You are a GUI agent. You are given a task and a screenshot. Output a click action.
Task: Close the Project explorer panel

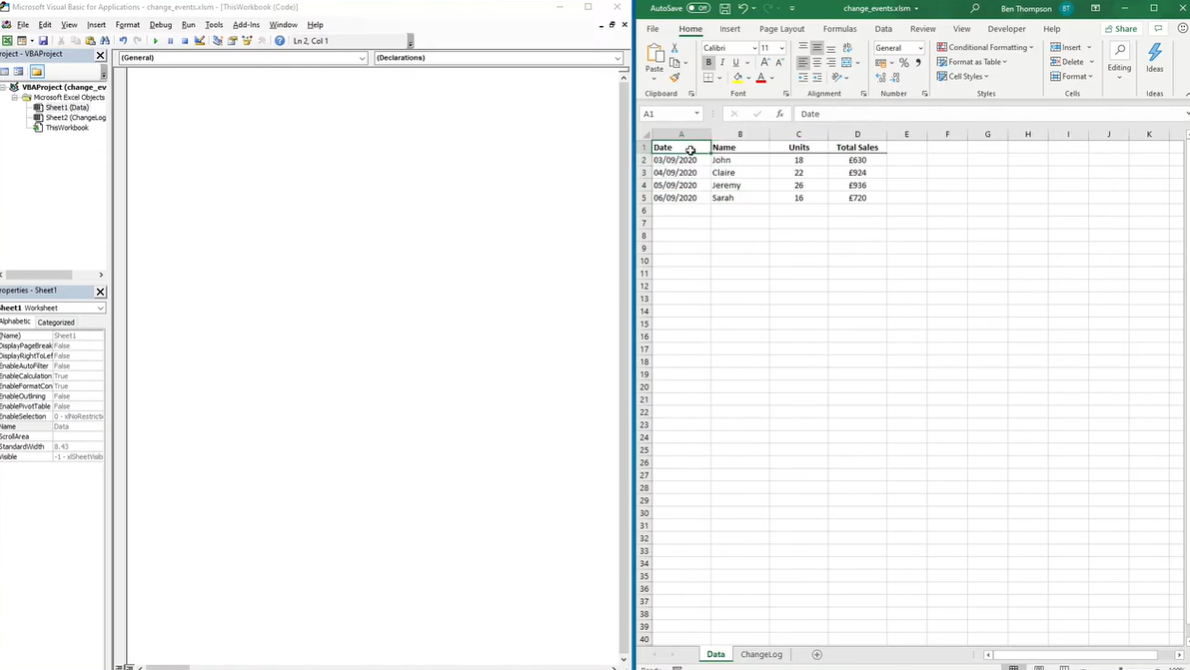(100, 55)
